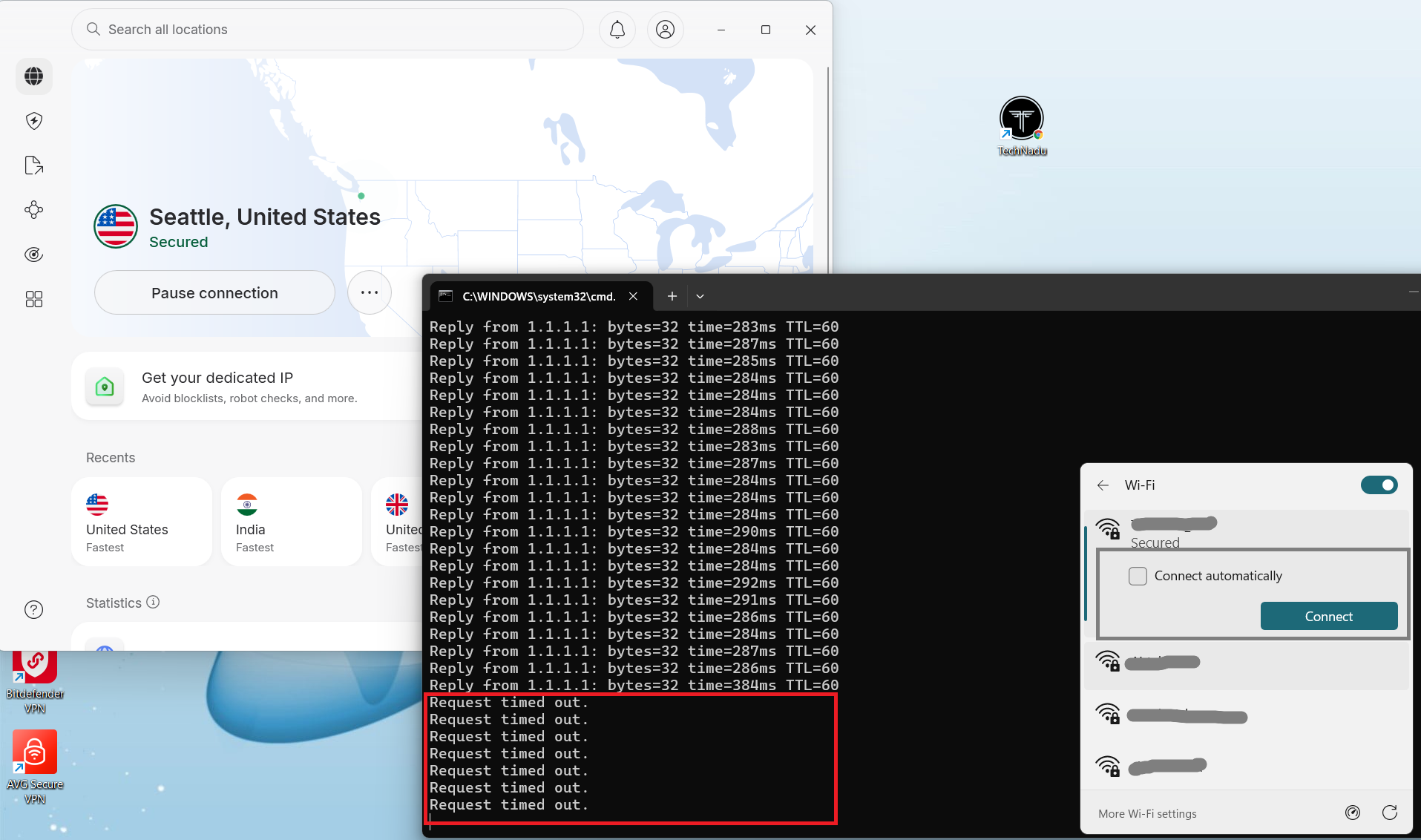
Task: Go back from Wi-Fi panel
Action: 1103,485
